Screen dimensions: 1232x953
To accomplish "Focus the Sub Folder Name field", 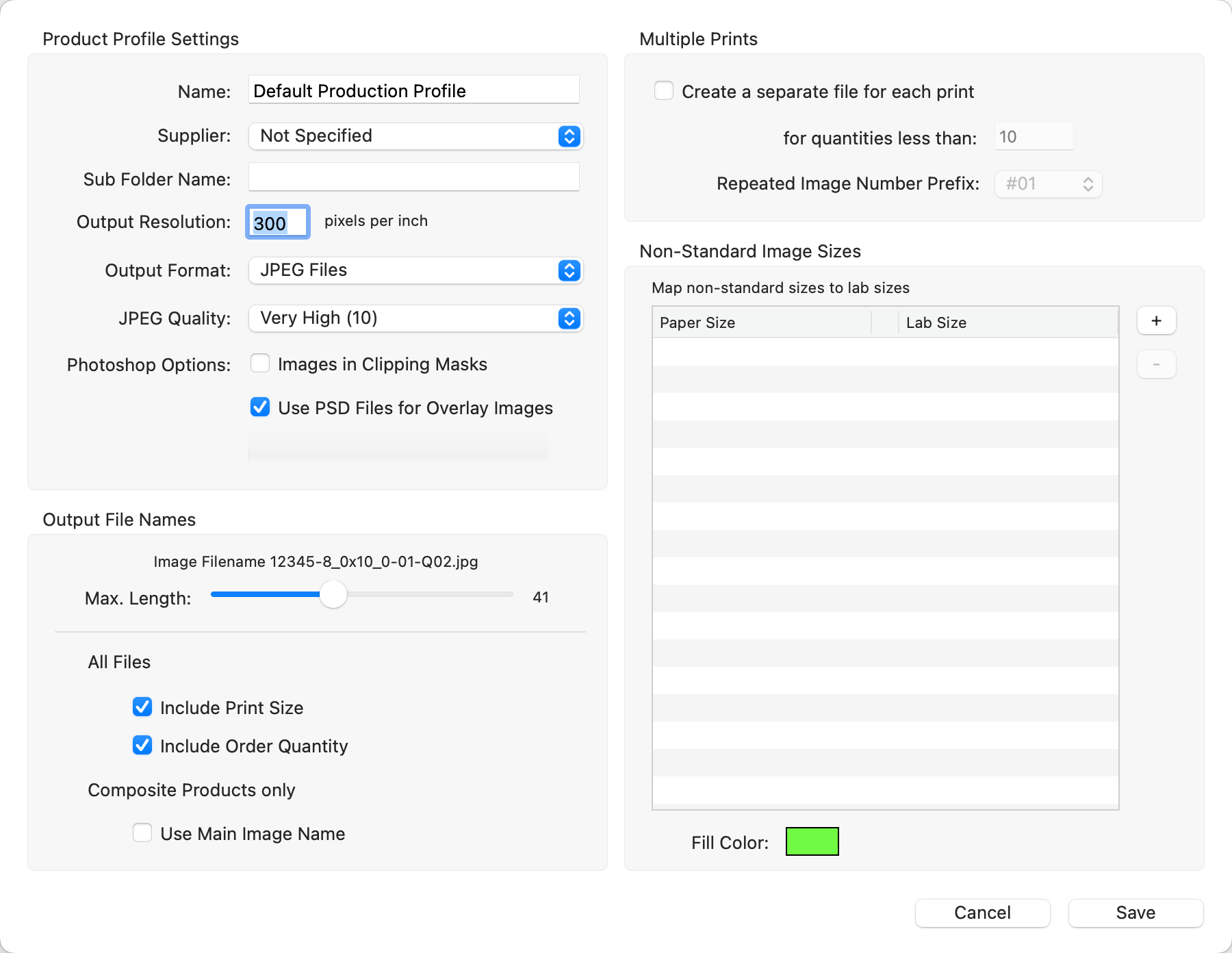I will 413,178.
